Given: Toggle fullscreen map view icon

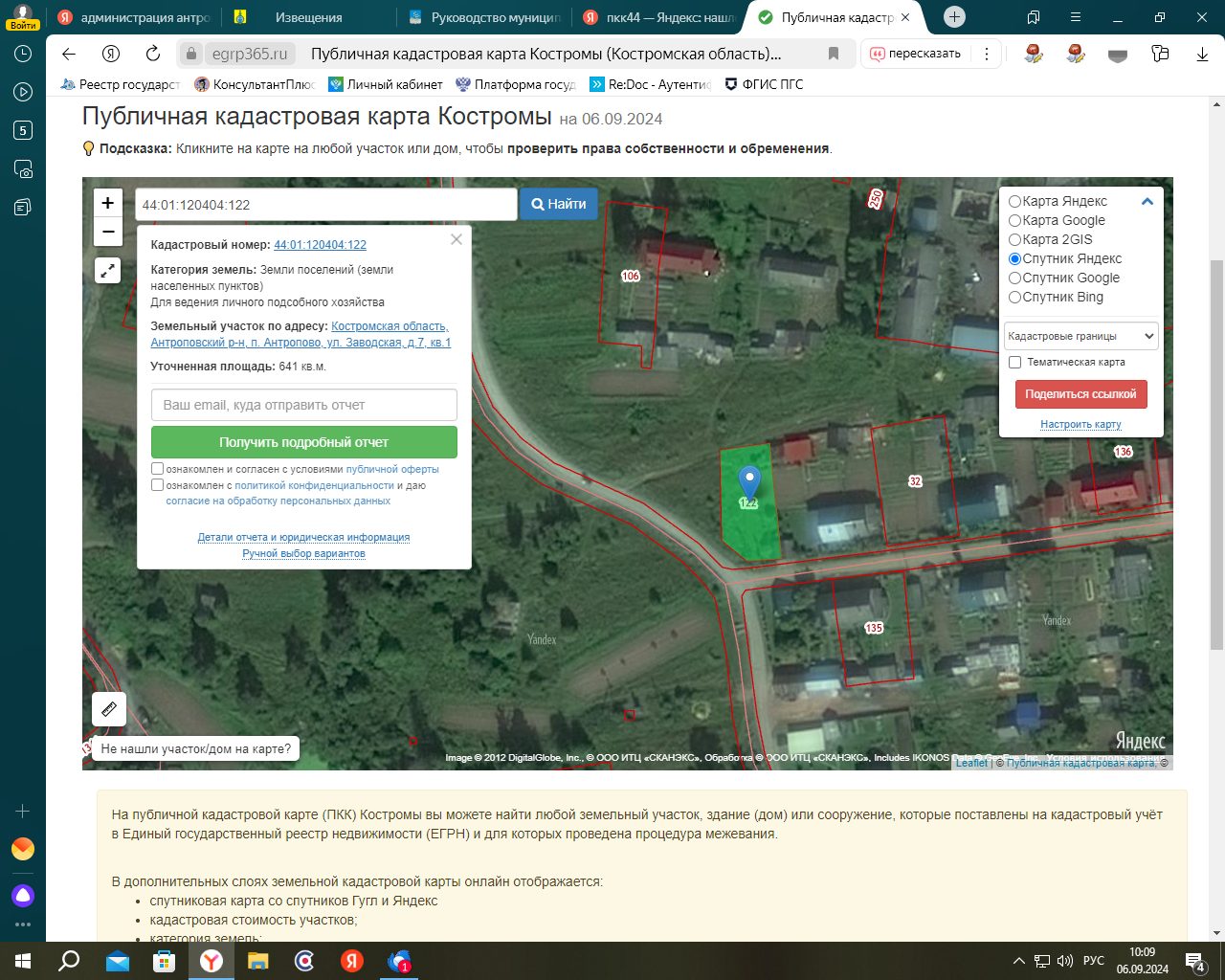Looking at the screenshot, I should click(108, 271).
